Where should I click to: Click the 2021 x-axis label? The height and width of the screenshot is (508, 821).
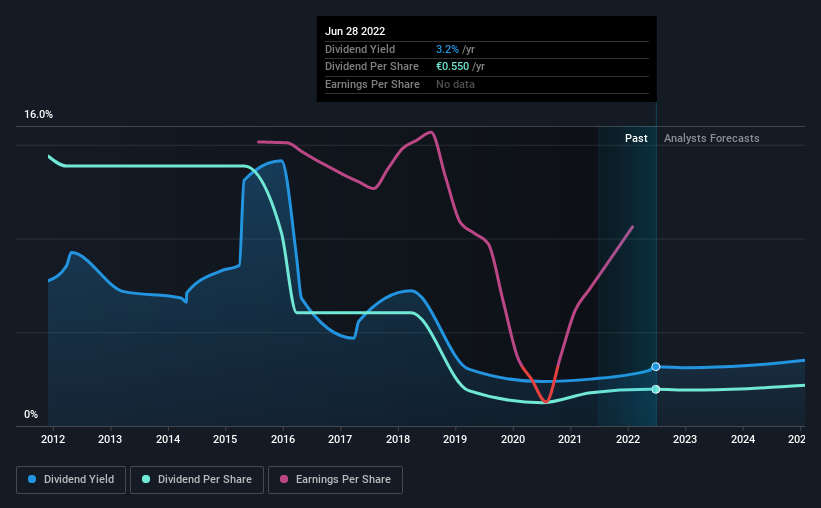click(570, 439)
